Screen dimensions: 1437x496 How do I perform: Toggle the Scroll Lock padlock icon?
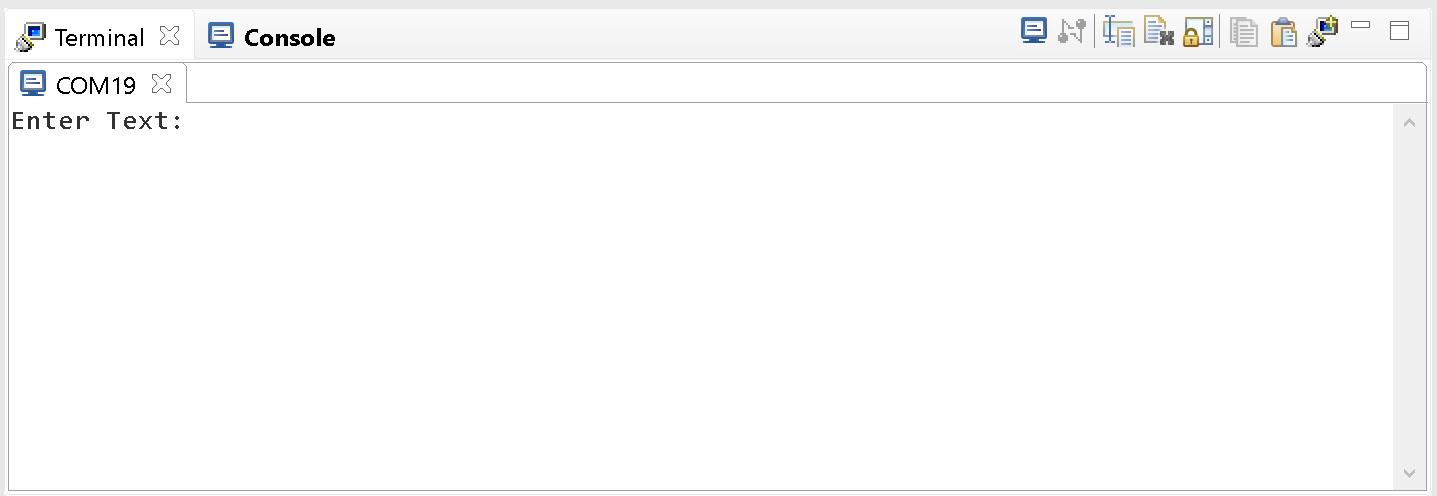click(x=1197, y=31)
